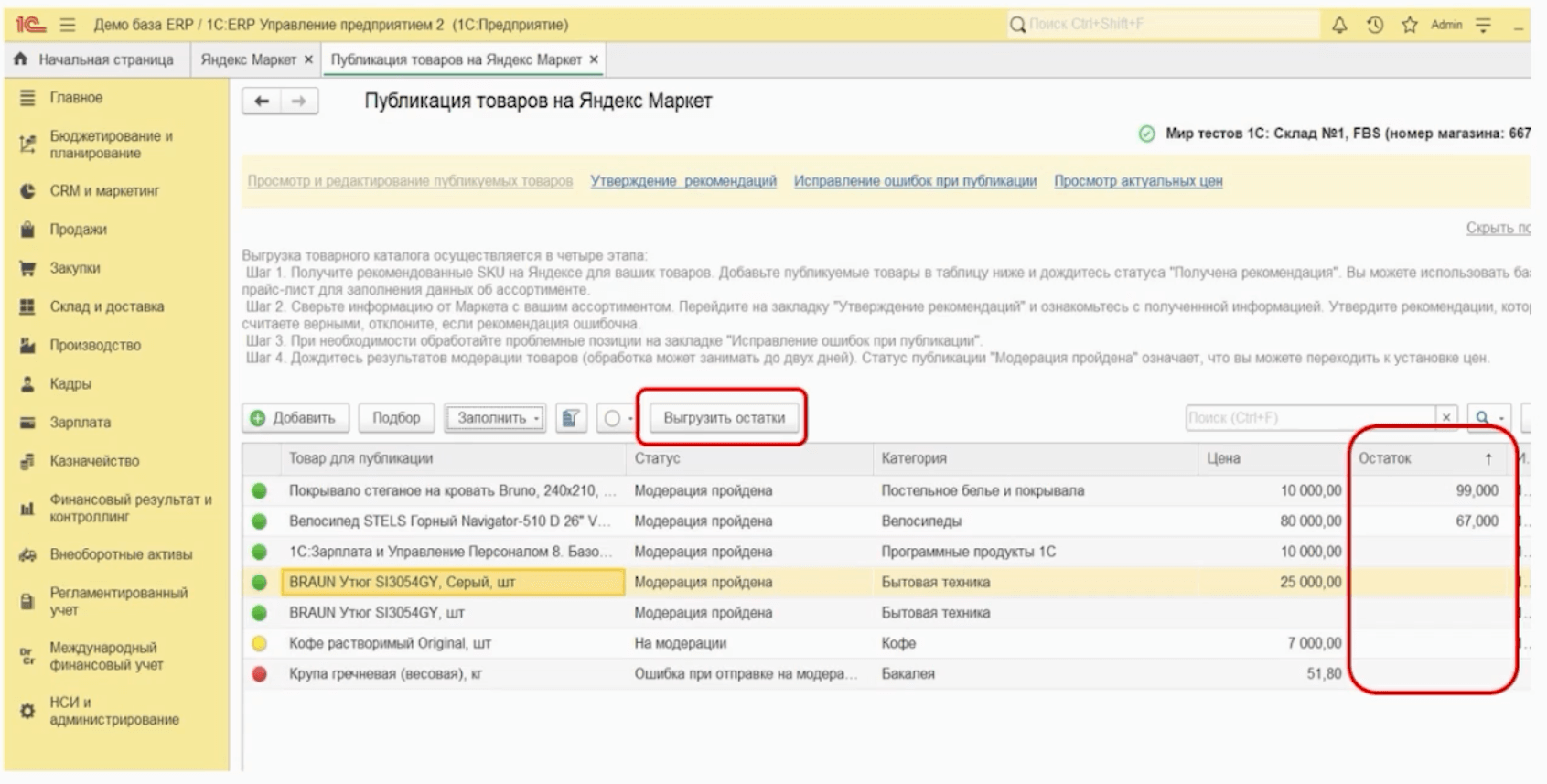Sort by Товар для публикации column
The height and width of the screenshot is (784, 1547).
pyautogui.click(x=454, y=458)
